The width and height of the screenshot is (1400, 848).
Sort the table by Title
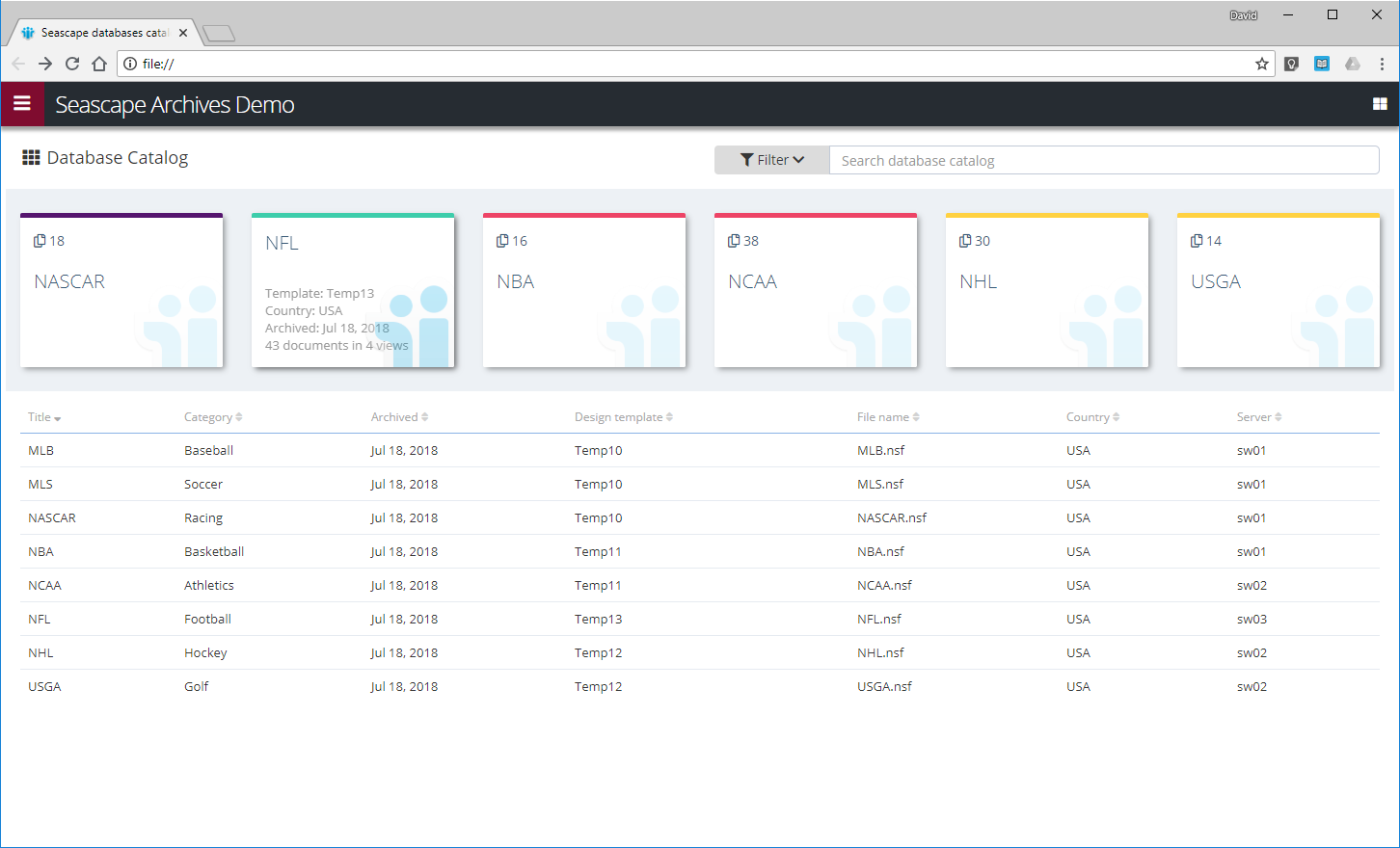pos(44,417)
